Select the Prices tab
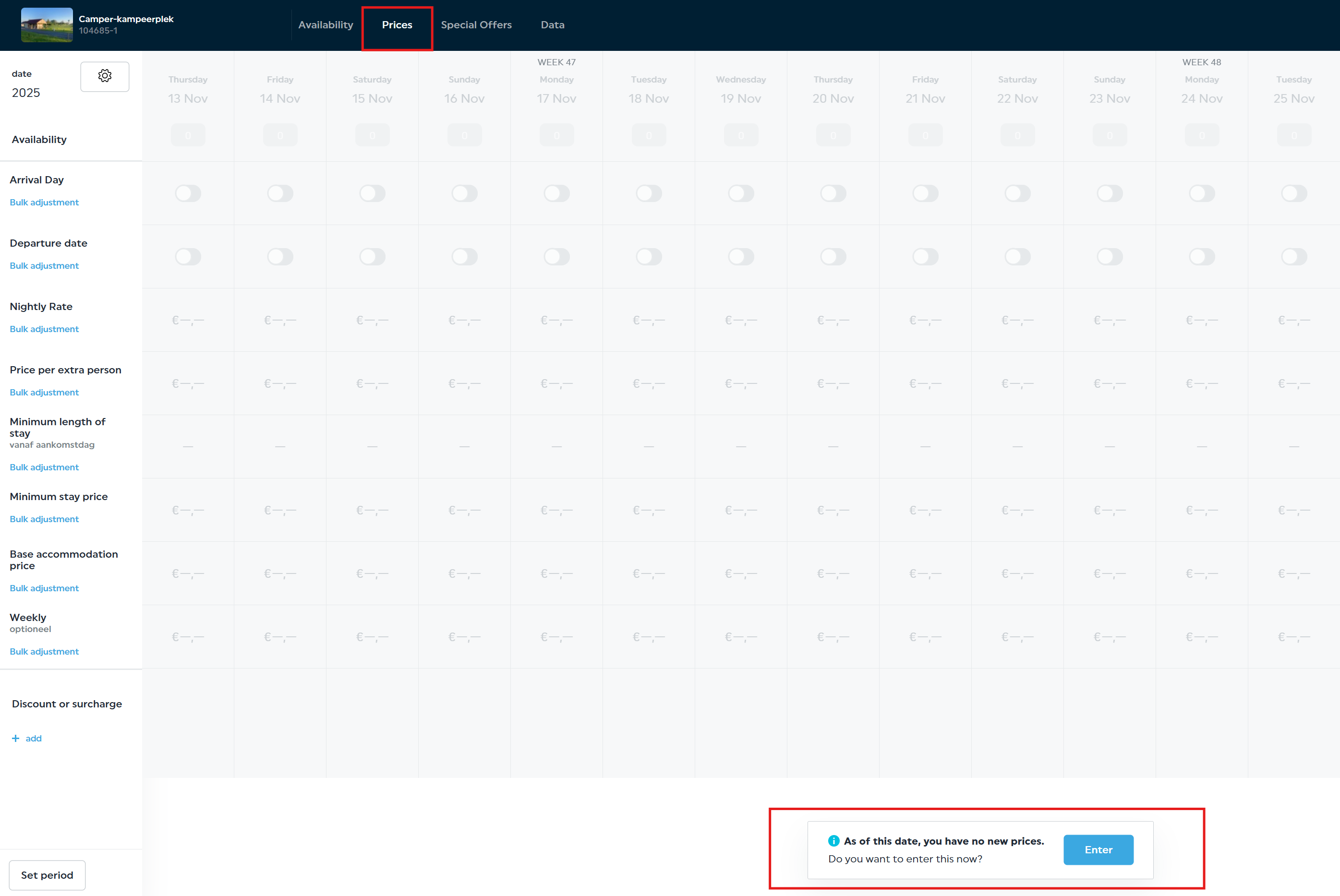This screenshot has width=1340, height=896. click(397, 25)
